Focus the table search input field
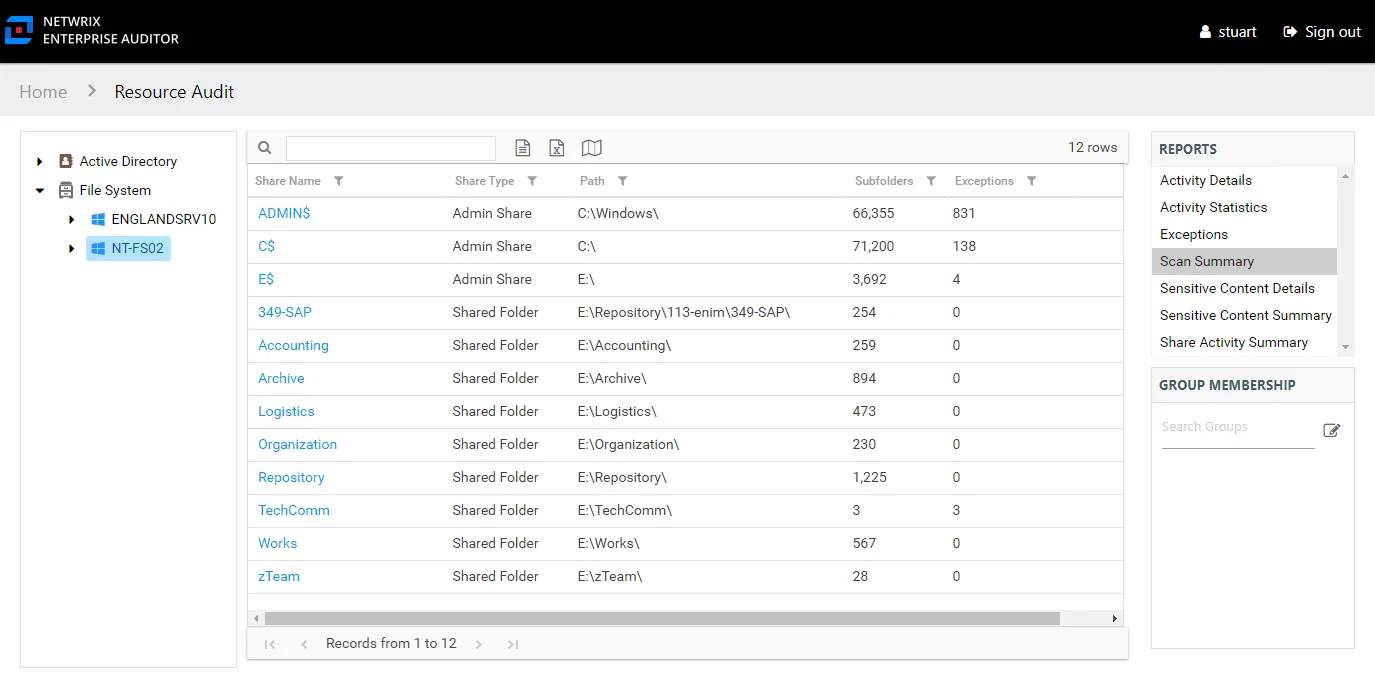1375x673 pixels. coord(391,148)
